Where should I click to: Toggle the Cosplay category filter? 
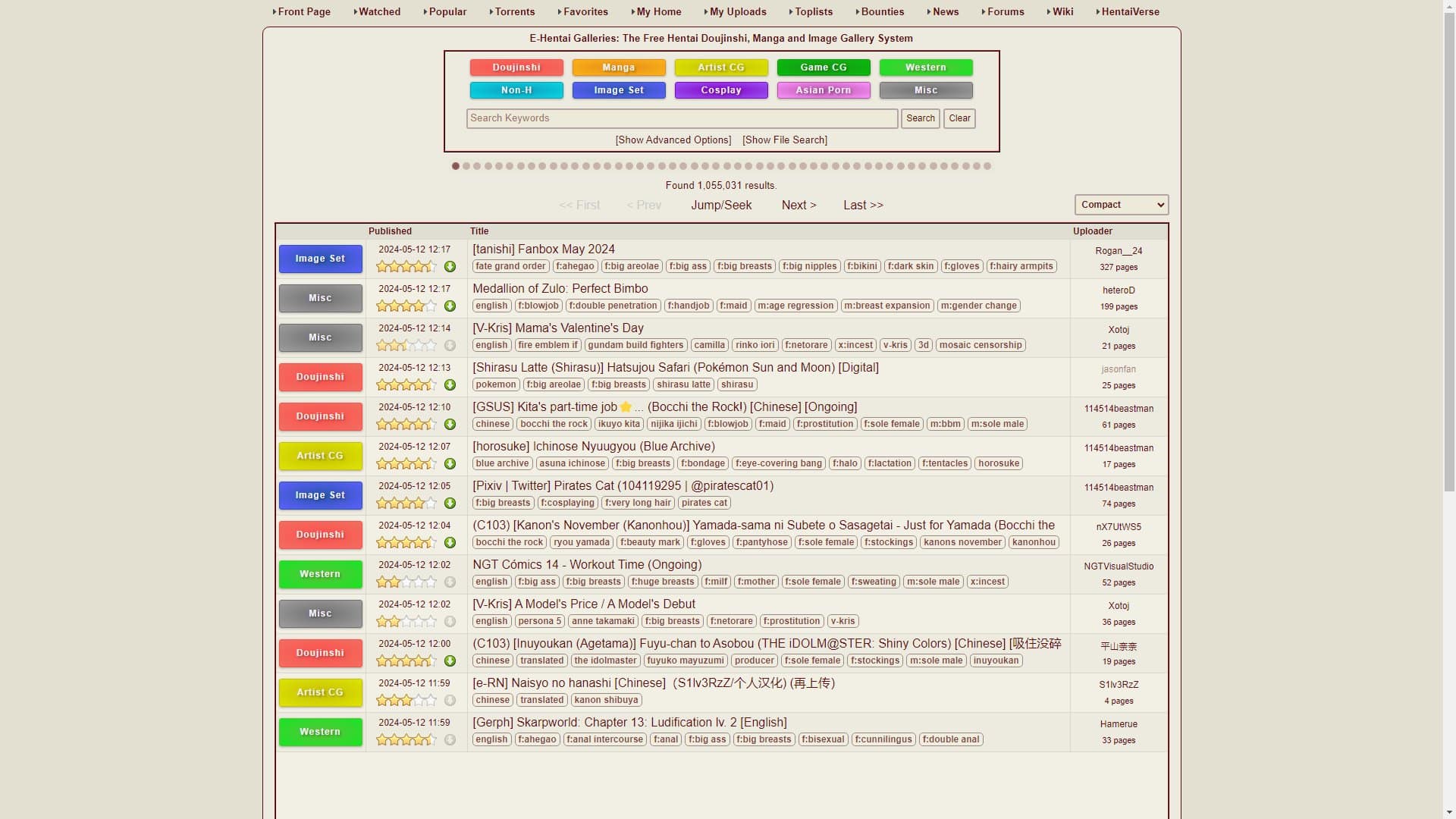721,90
